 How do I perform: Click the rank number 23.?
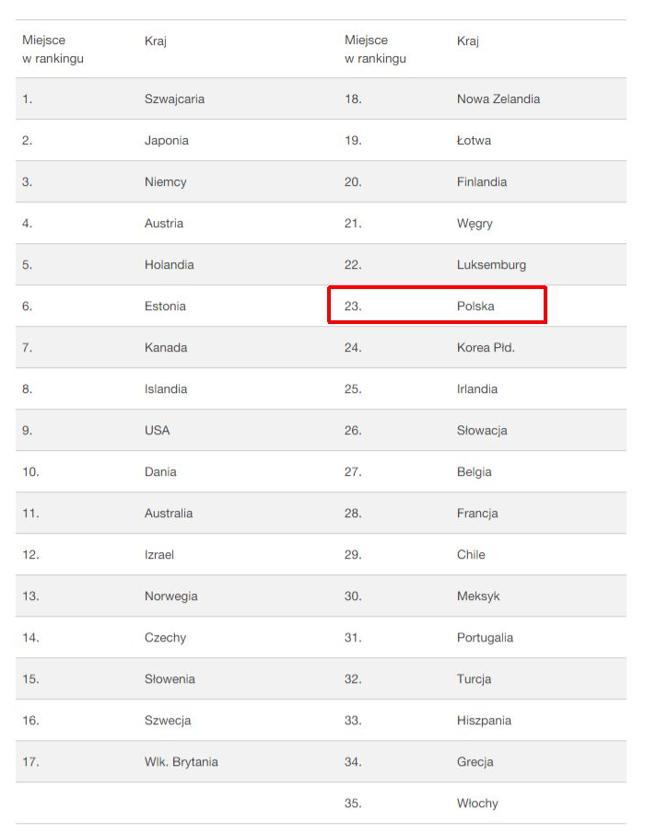[x=353, y=306]
